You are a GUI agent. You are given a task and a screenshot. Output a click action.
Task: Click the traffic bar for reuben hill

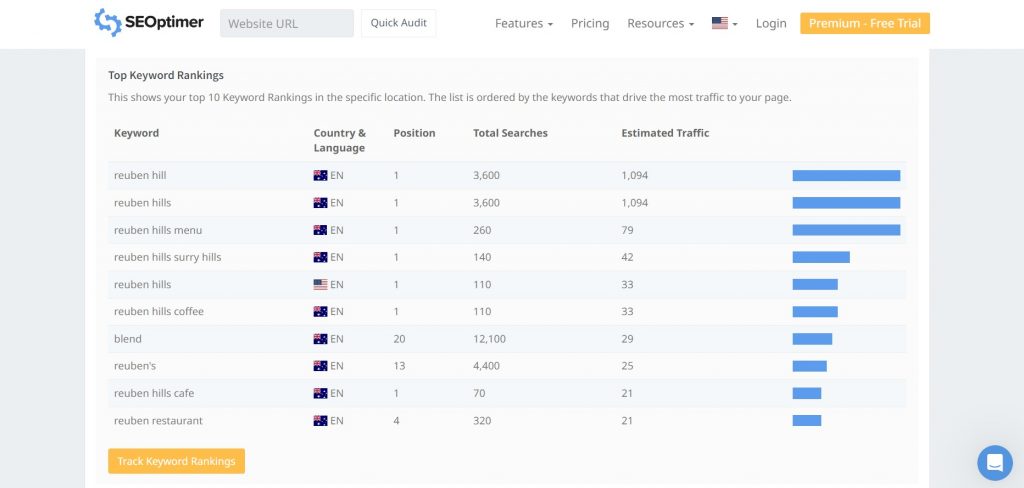(x=846, y=175)
